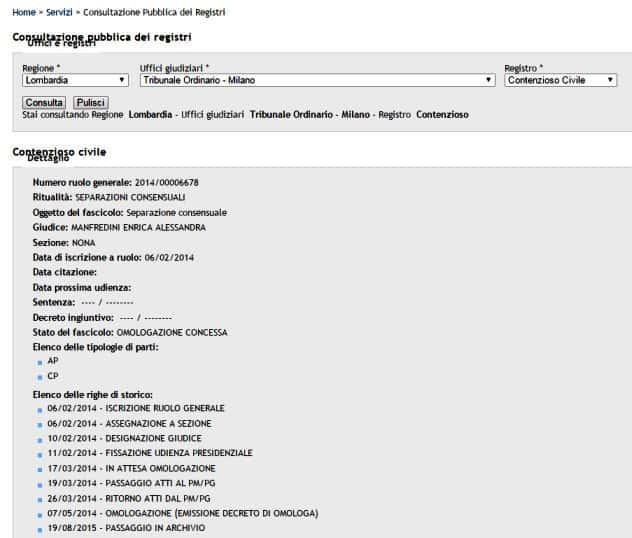Click the history row RITORNO ATTI DAL PM/PG
Screen dimensions: 632x538
point(129,499)
